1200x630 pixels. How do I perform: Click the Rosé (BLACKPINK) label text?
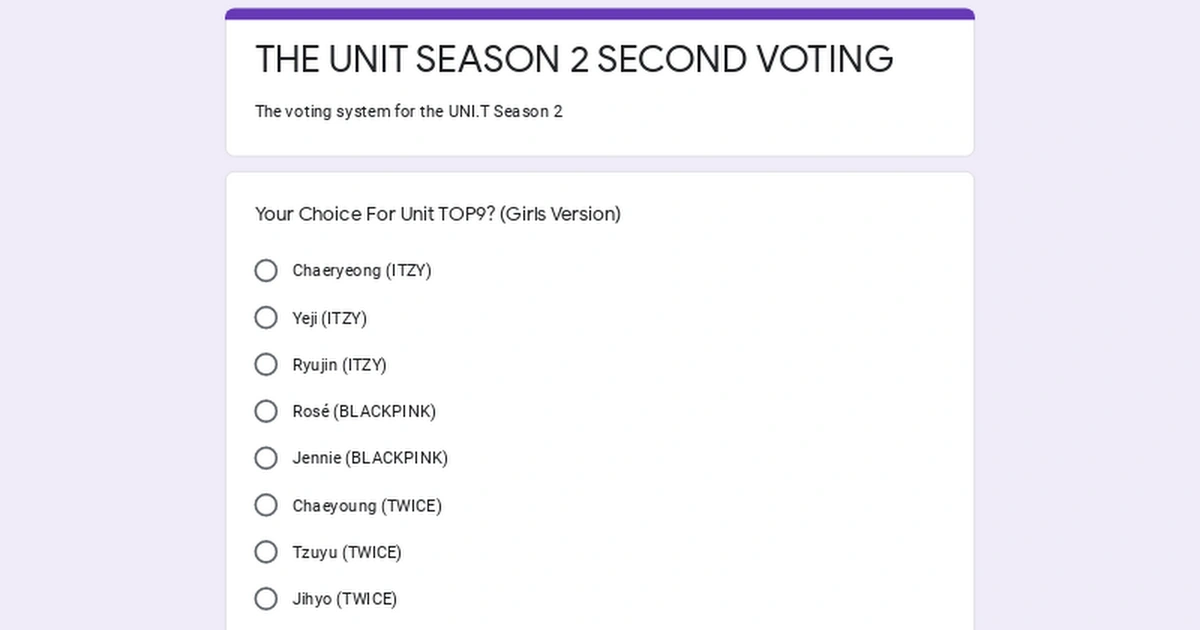pyautogui.click(x=364, y=411)
